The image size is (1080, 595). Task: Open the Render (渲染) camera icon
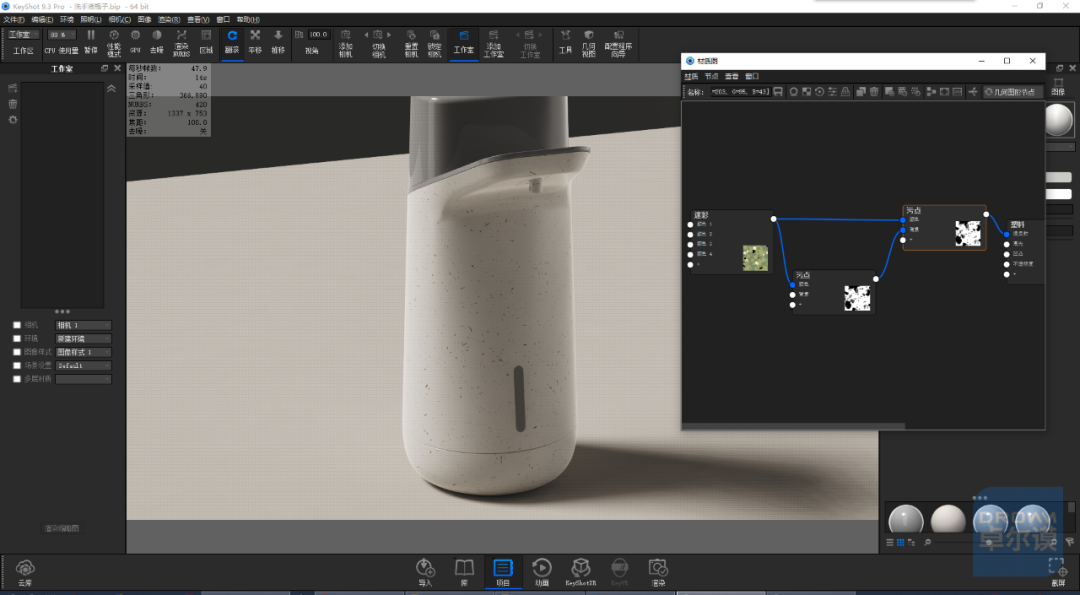(x=658, y=572)
